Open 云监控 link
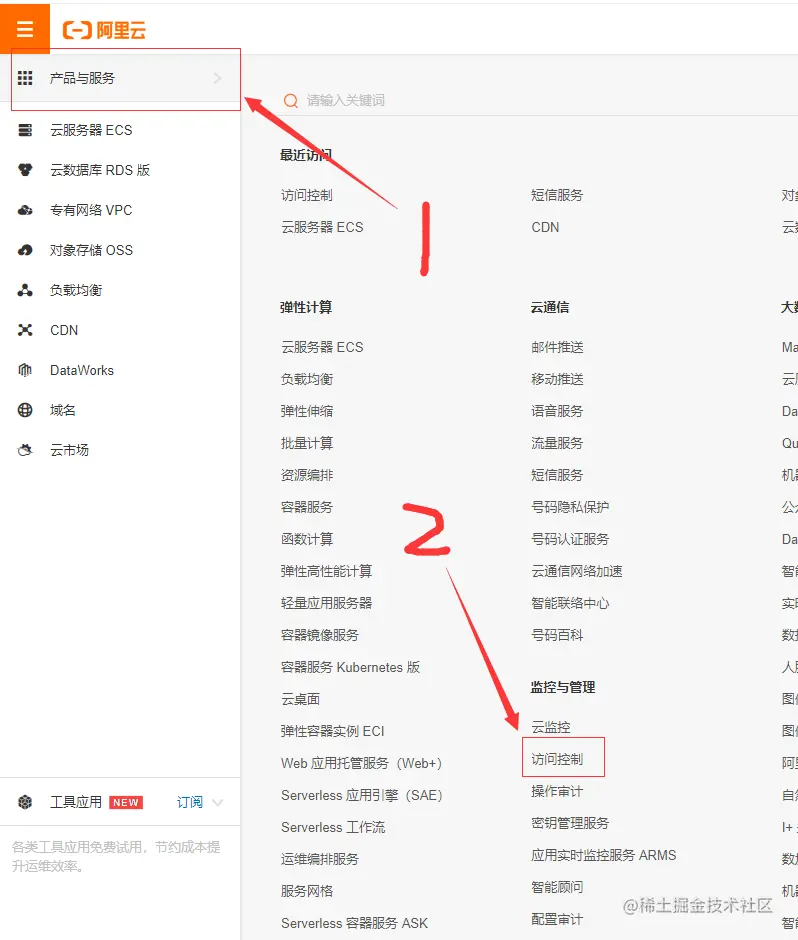The width and height of the screenshot is (798, 940). [x=550, y=727]
